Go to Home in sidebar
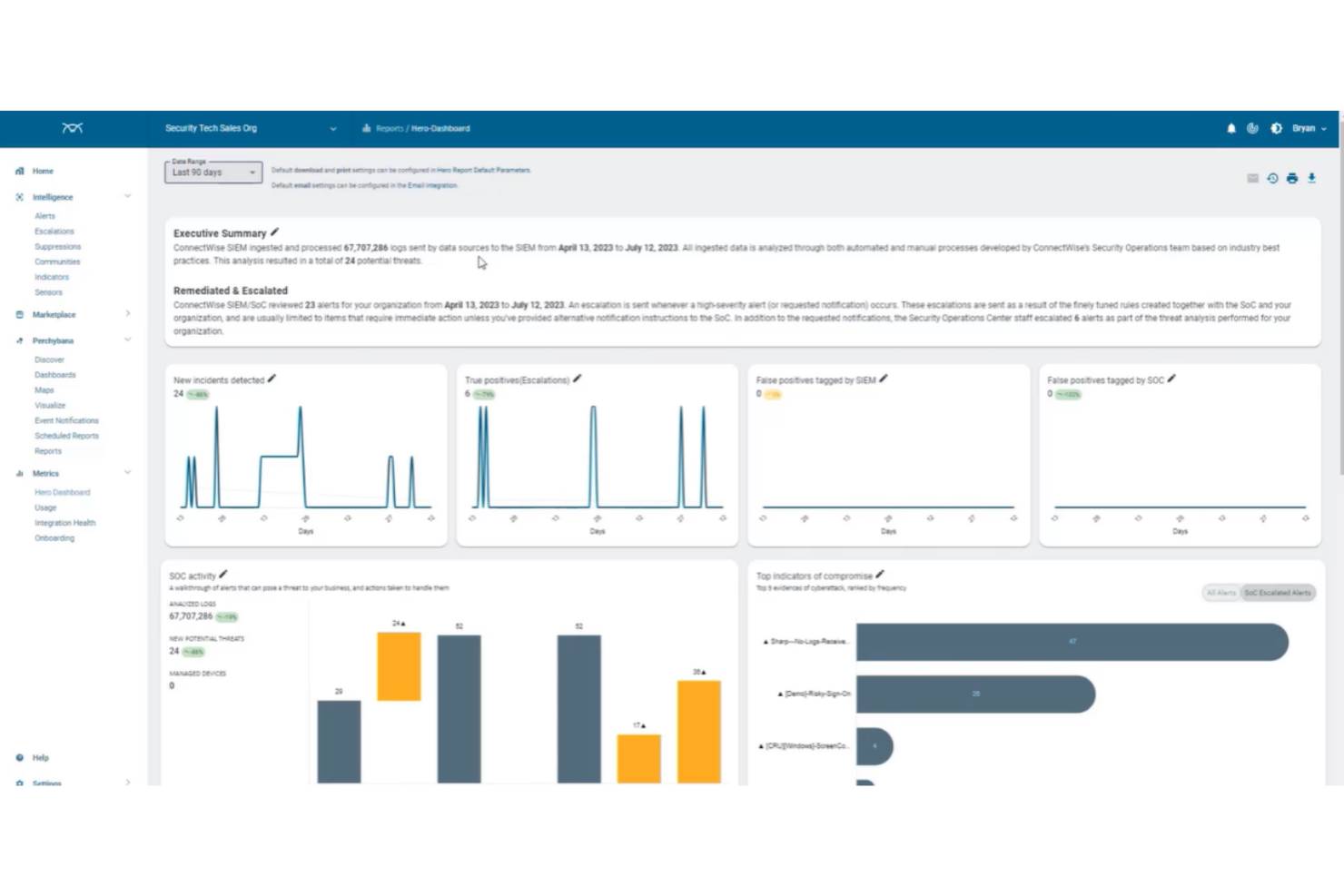 pos(43,171)
